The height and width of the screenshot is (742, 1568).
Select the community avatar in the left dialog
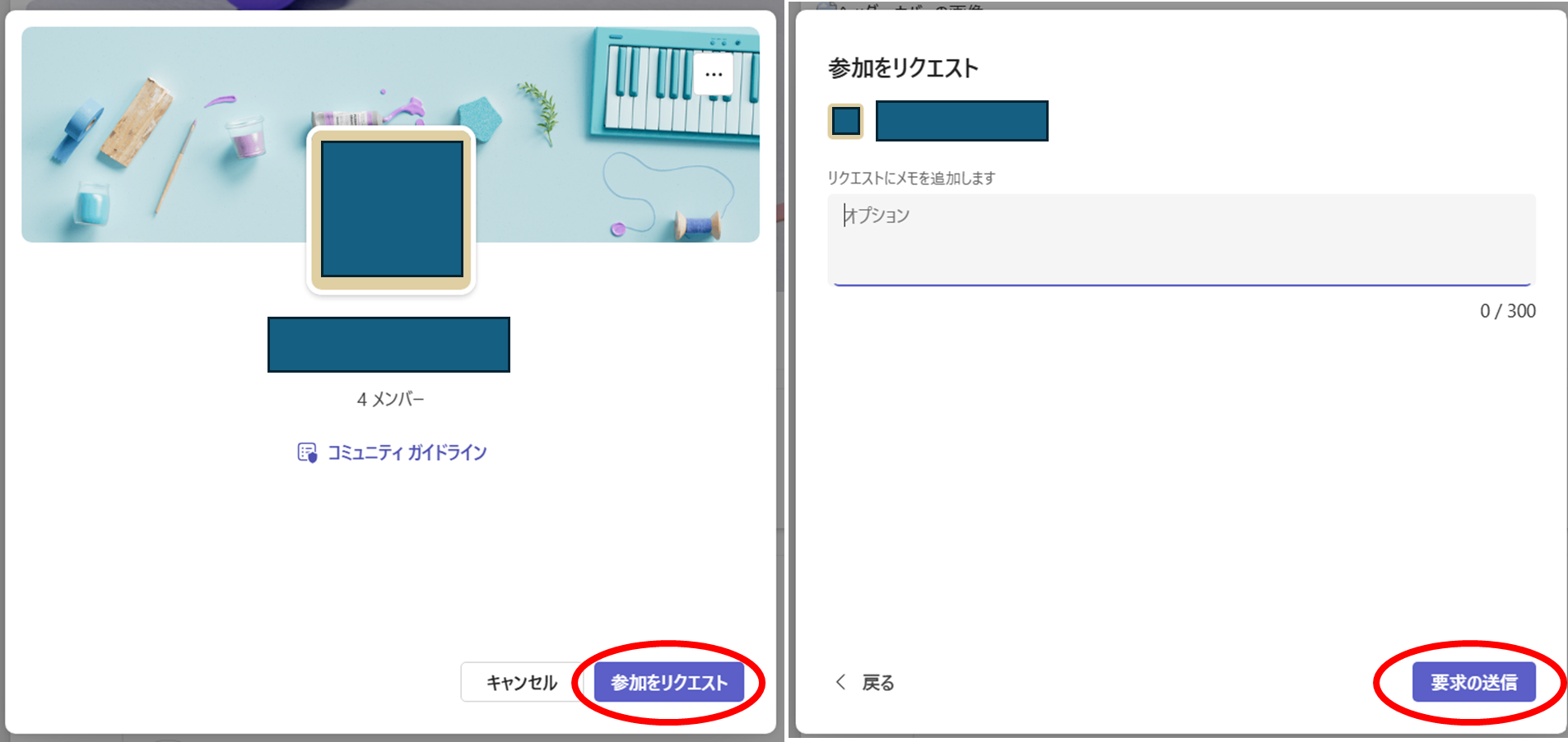pos(391,210)
